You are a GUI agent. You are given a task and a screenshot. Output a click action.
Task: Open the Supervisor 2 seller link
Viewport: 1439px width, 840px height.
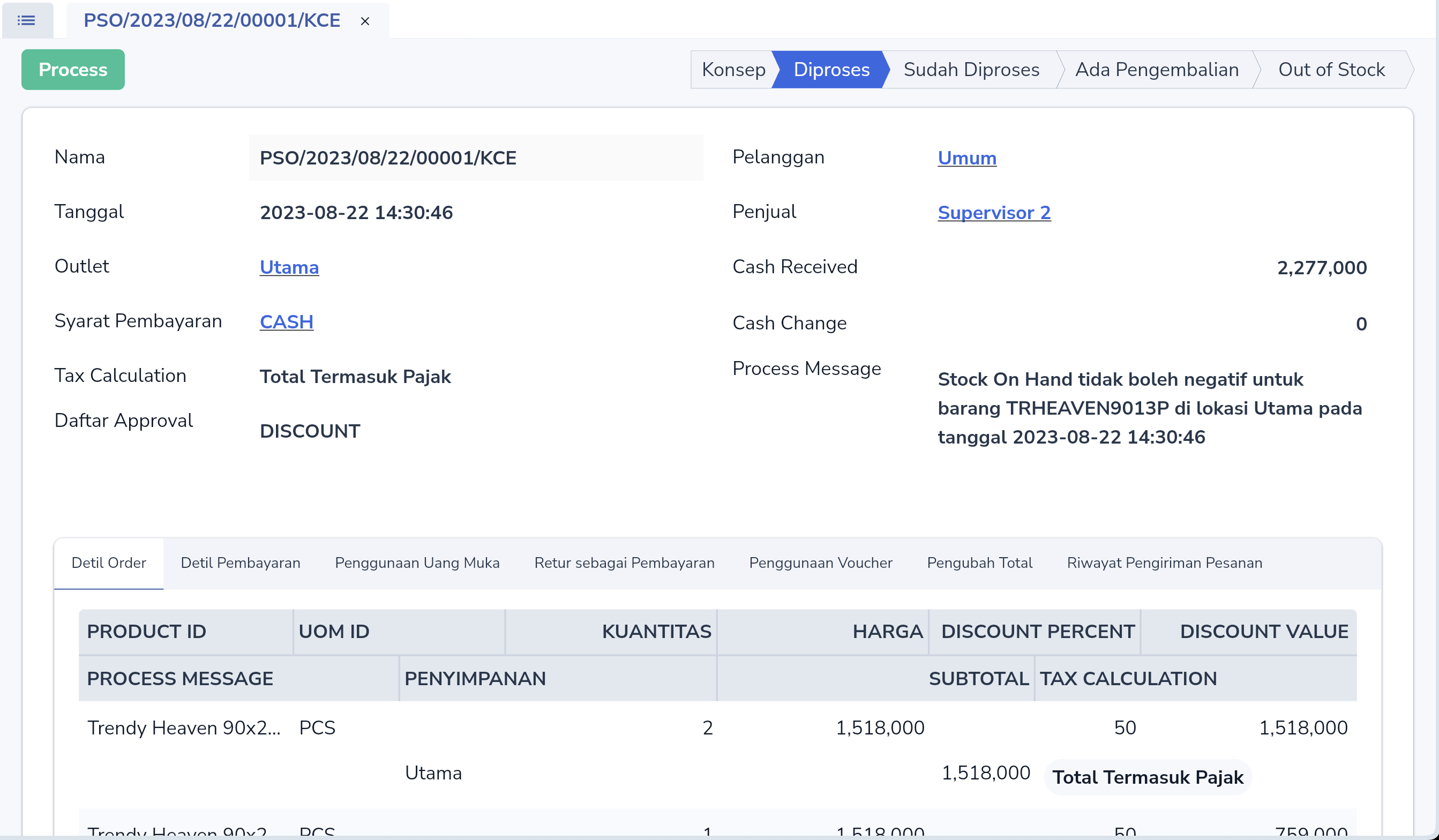[994, 213]
